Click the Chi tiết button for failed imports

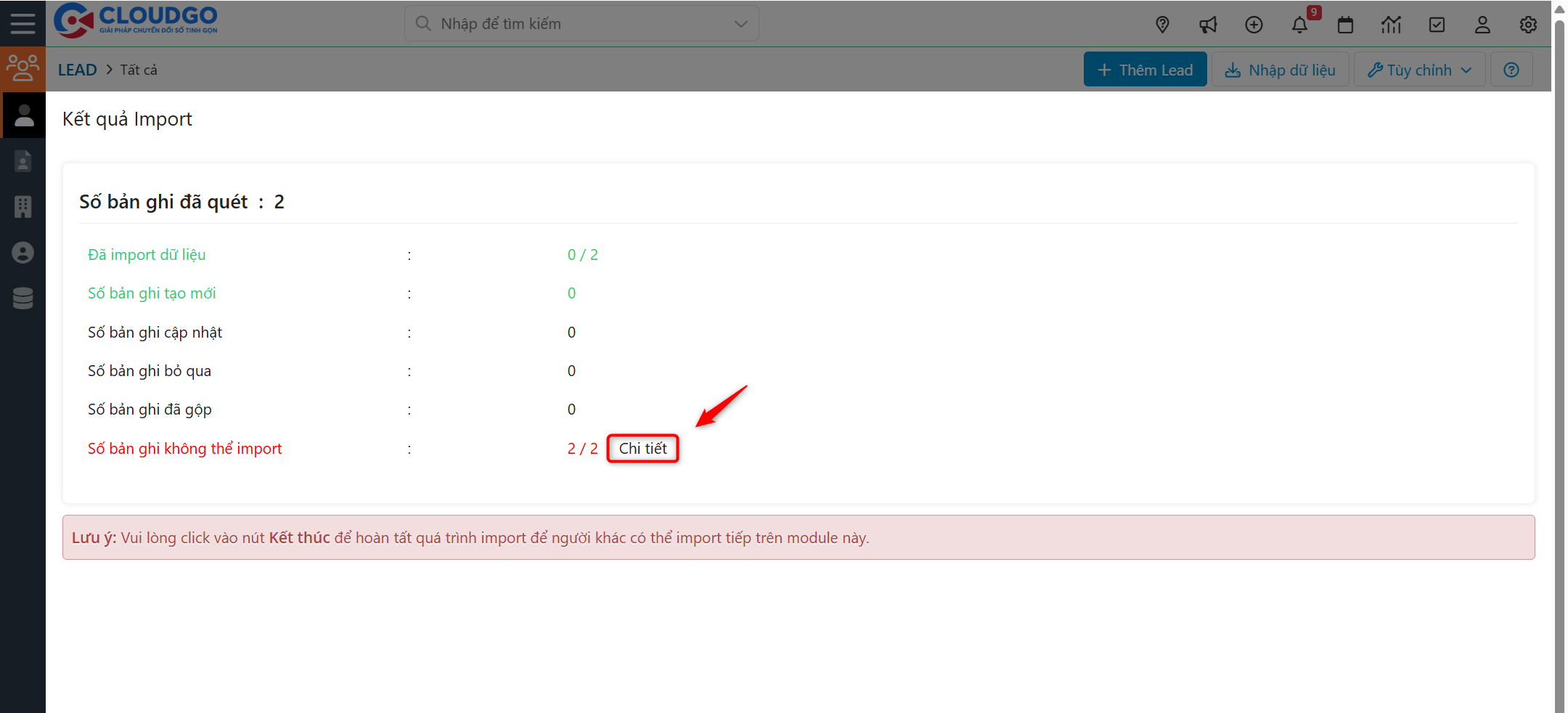(x=642, y=448)
